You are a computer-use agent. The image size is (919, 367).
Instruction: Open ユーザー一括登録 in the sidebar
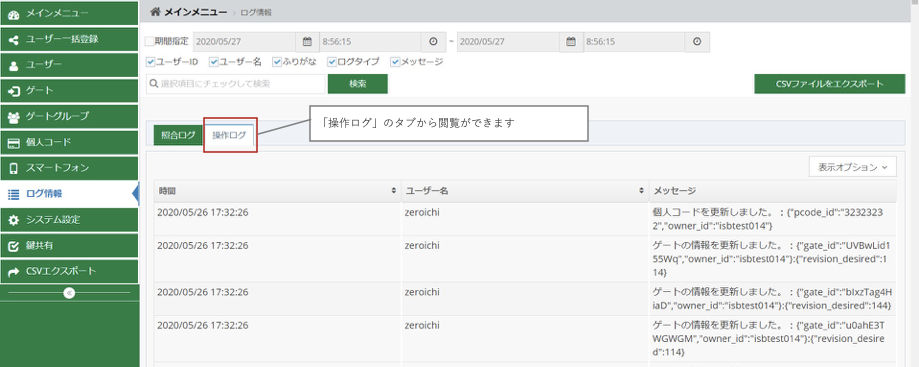(x=69, y=39)
